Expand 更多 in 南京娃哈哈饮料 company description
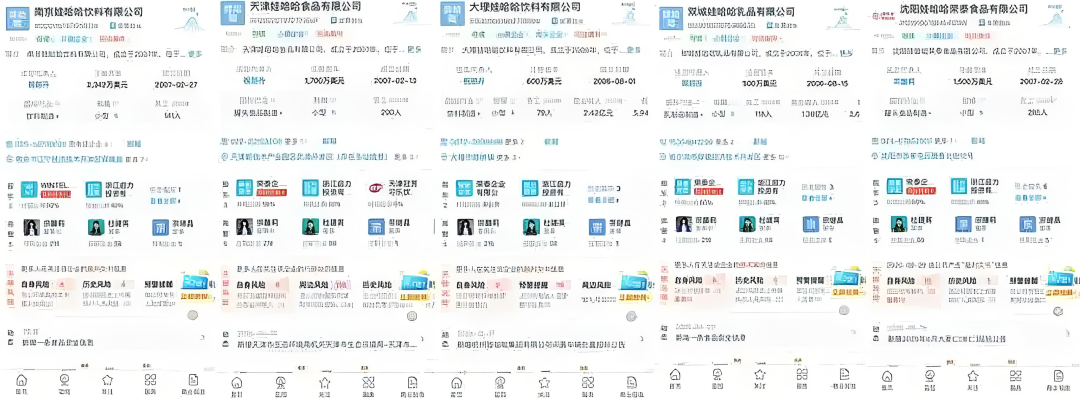The width and height of the screenshot is (1080, 401). coord(195,54)
